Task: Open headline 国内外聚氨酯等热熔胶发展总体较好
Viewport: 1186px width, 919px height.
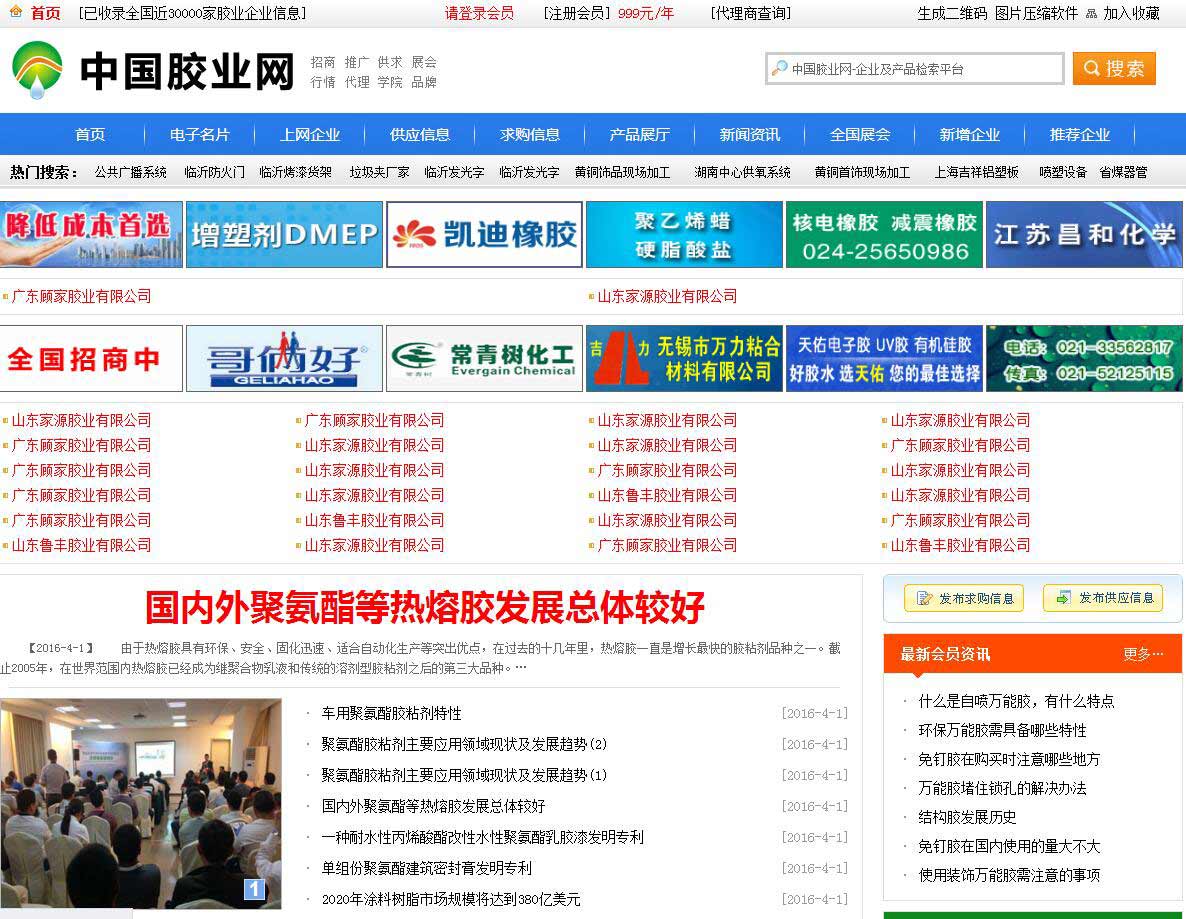Action: pos(424,607)
